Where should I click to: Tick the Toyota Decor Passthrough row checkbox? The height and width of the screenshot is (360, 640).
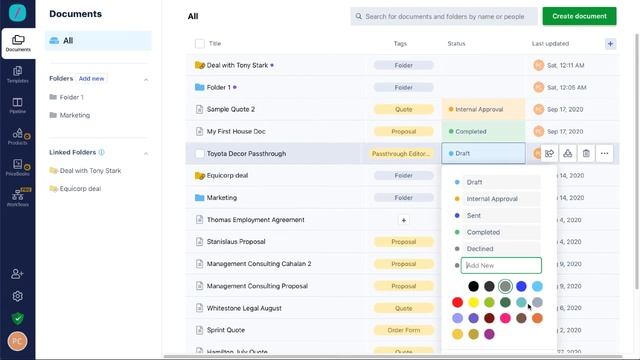(200, 153)
